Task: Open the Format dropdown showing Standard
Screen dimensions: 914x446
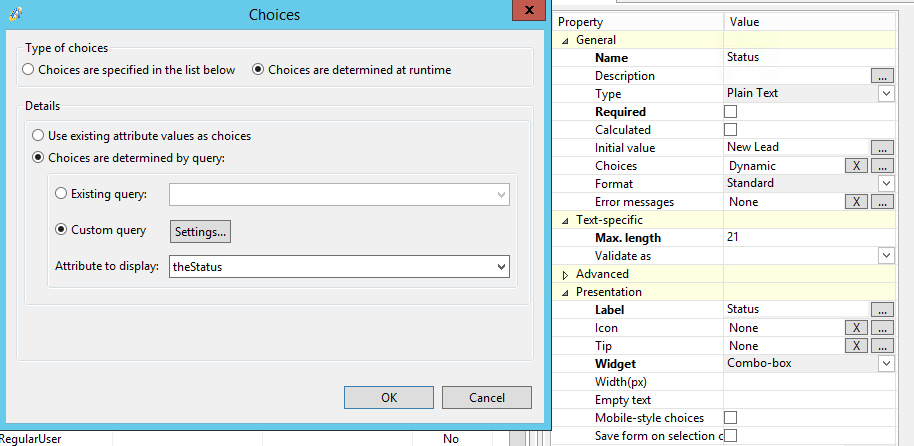Action: (886, 183)
